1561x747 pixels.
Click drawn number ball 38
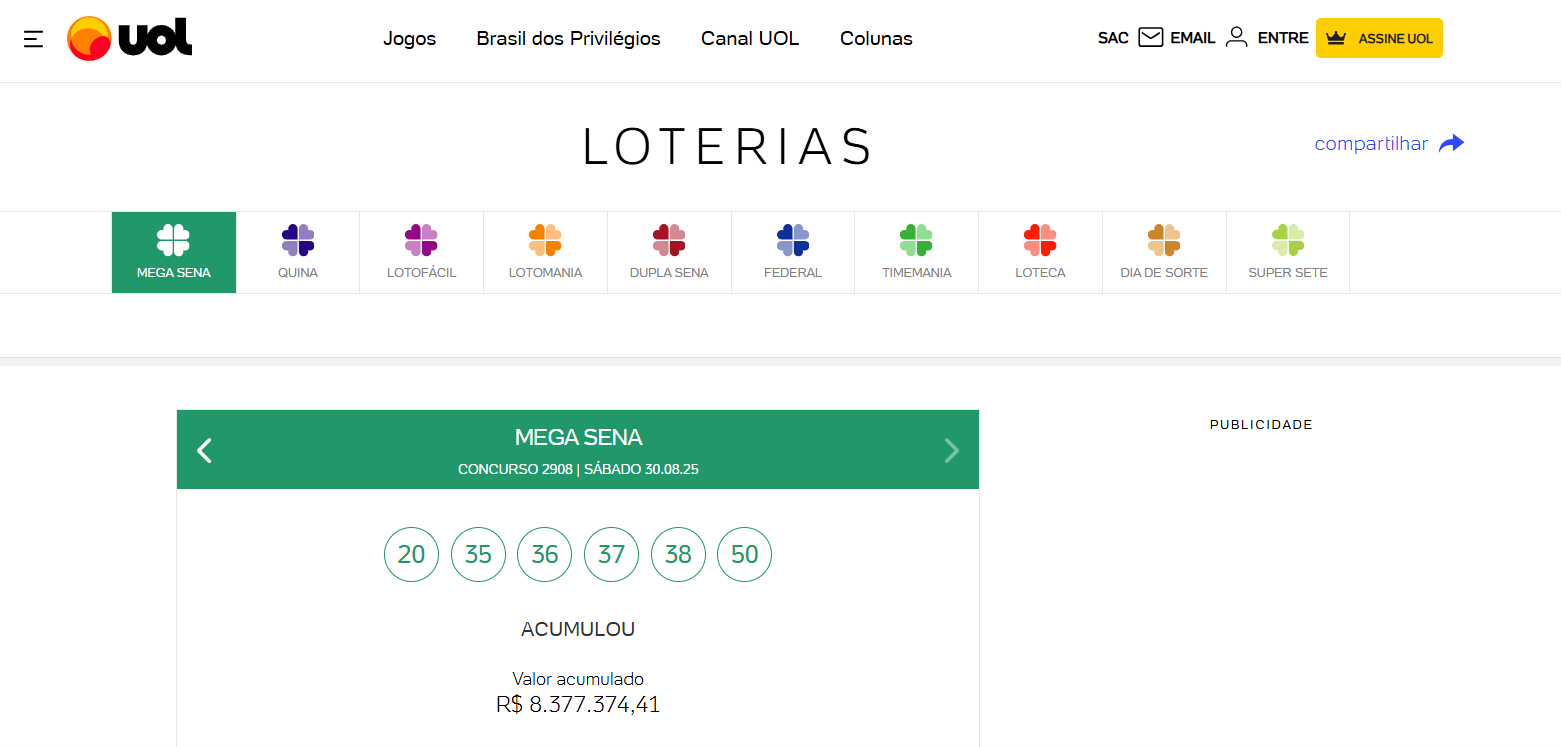click(x=678, y=554)
